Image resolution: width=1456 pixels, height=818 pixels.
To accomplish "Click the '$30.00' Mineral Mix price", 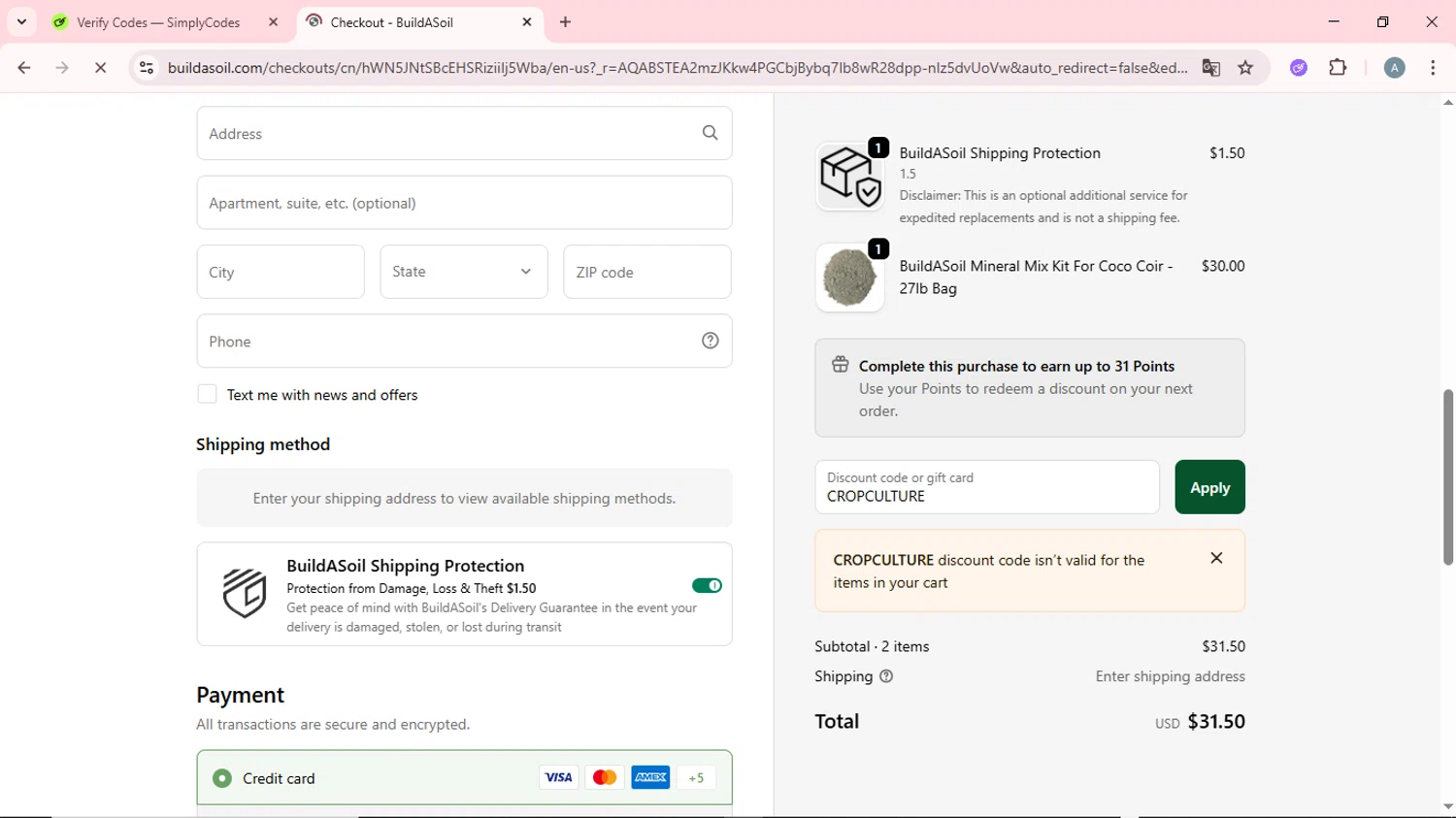I will (1223, 266).
